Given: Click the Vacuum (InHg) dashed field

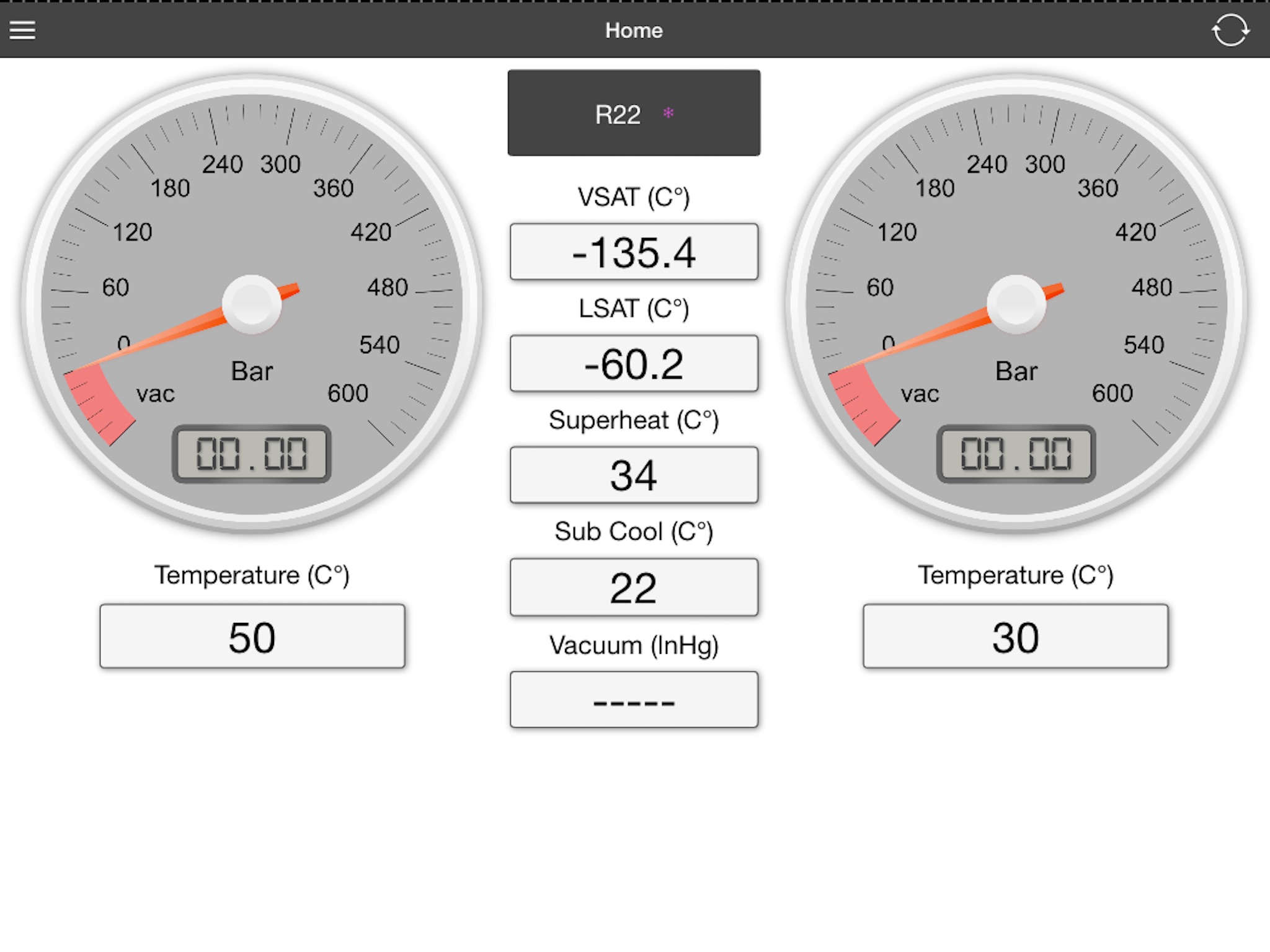Looking at the screenshot, I should tap(633, 700).
